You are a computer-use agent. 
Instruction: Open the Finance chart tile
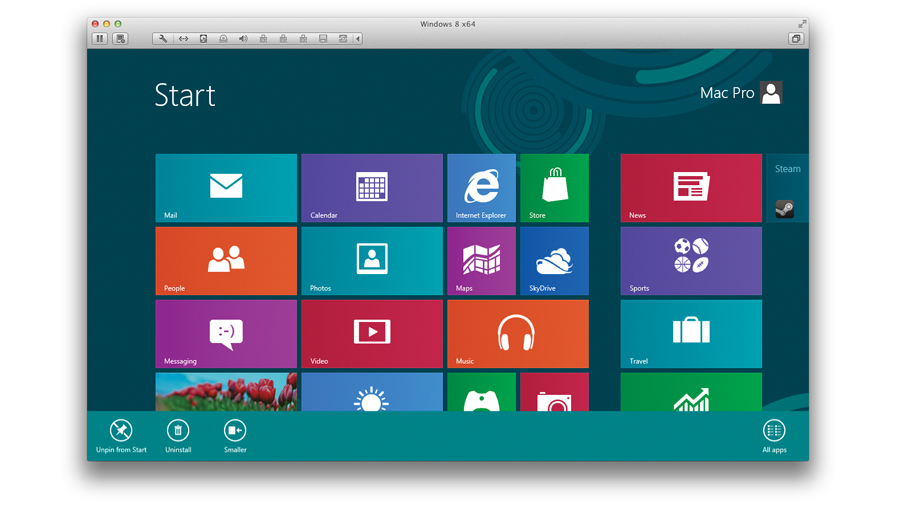(x=691, y=392)
